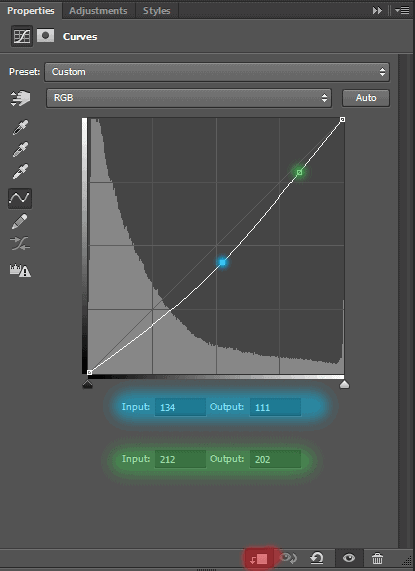Select the edit points curve tool
This screenshot has width=415, height=571.
pyautogui.click(x=20, y=198)
